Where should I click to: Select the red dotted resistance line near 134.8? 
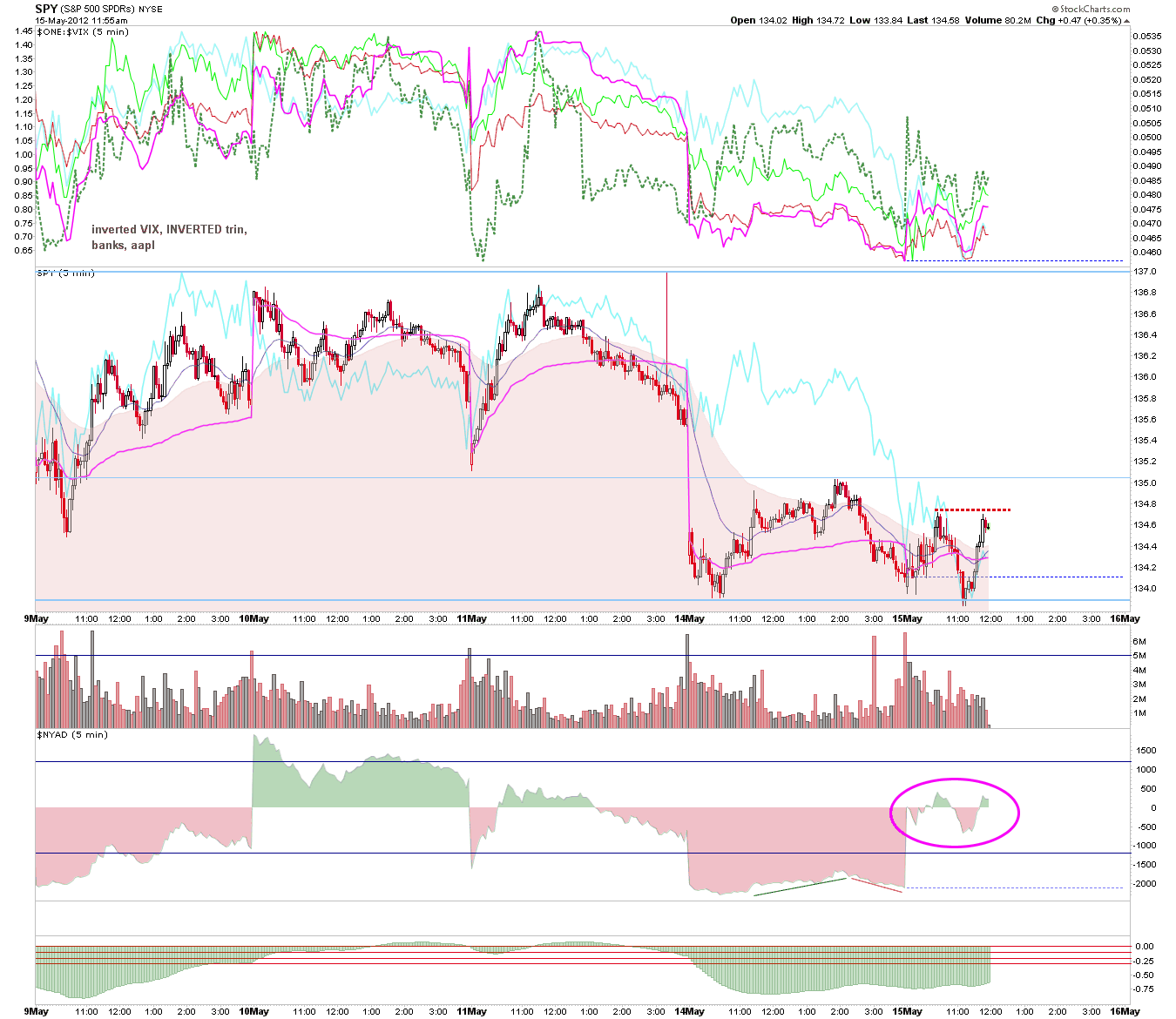coord(972,509)
